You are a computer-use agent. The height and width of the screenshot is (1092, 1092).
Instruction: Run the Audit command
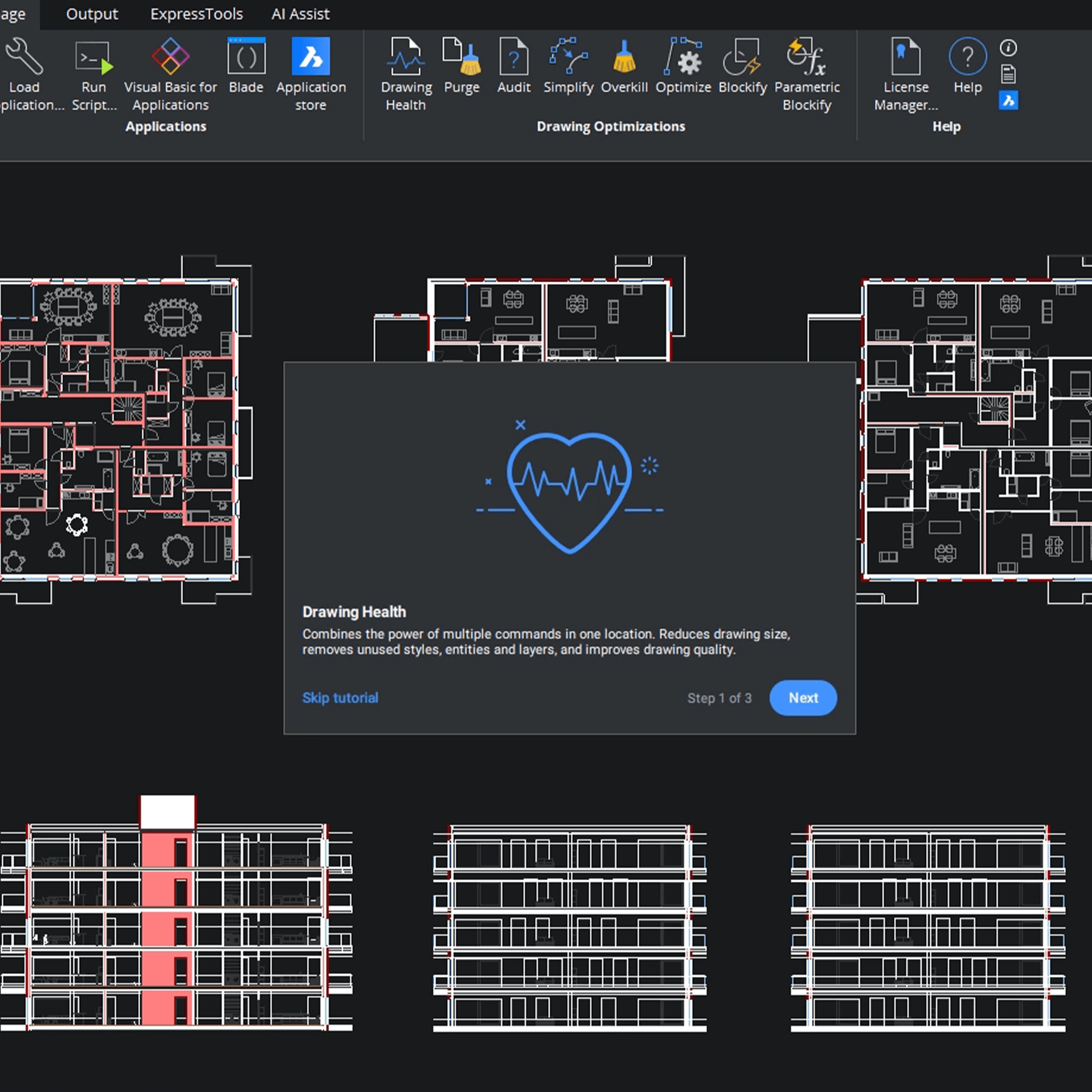514,66
